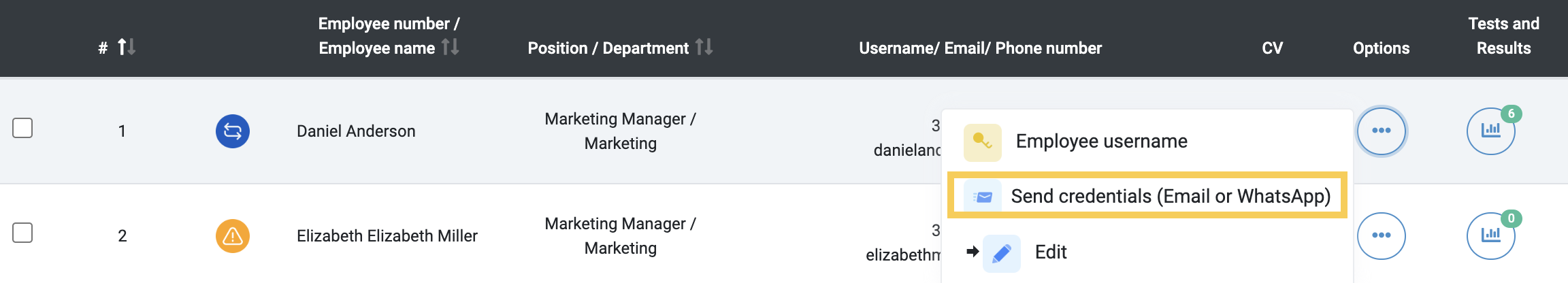Click the yellow key icon for Employee username
1568x283 pixels.
click(983, 142)
